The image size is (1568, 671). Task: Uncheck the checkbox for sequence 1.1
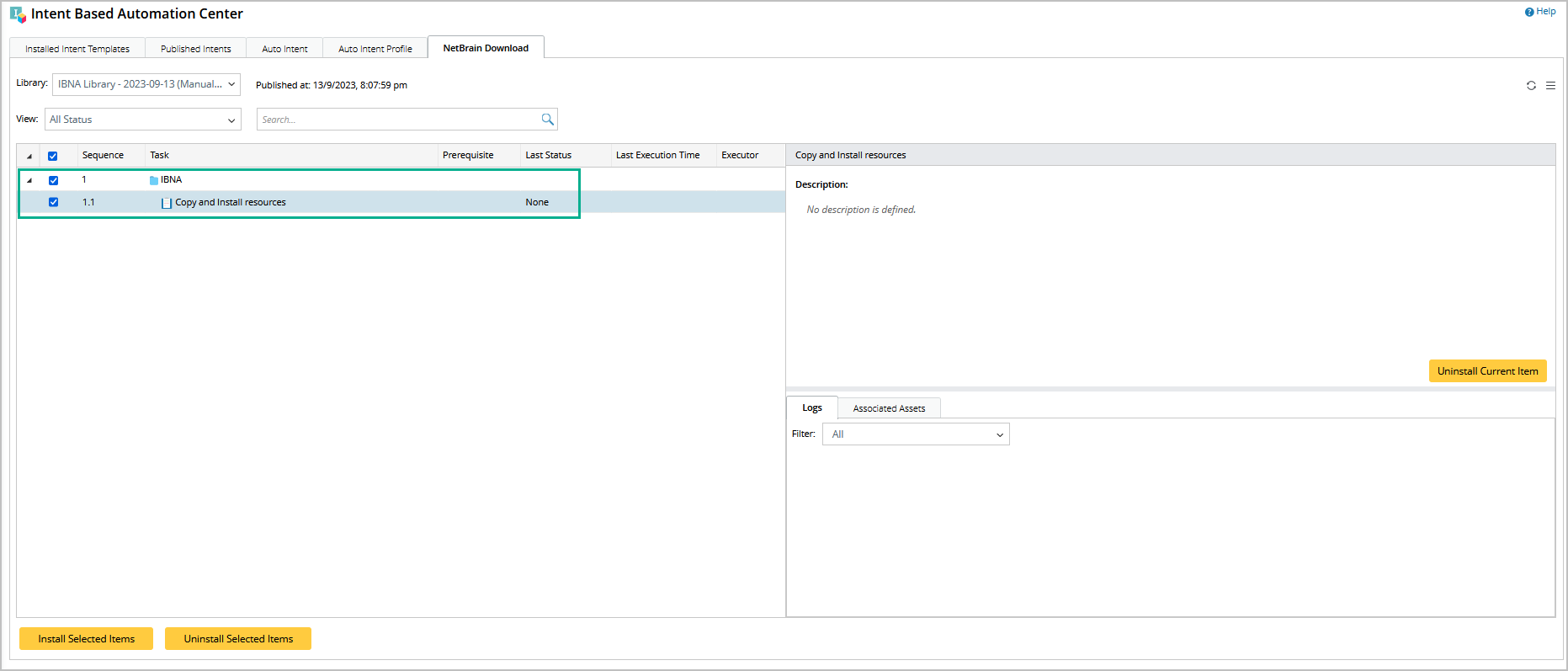coord(53,202)
